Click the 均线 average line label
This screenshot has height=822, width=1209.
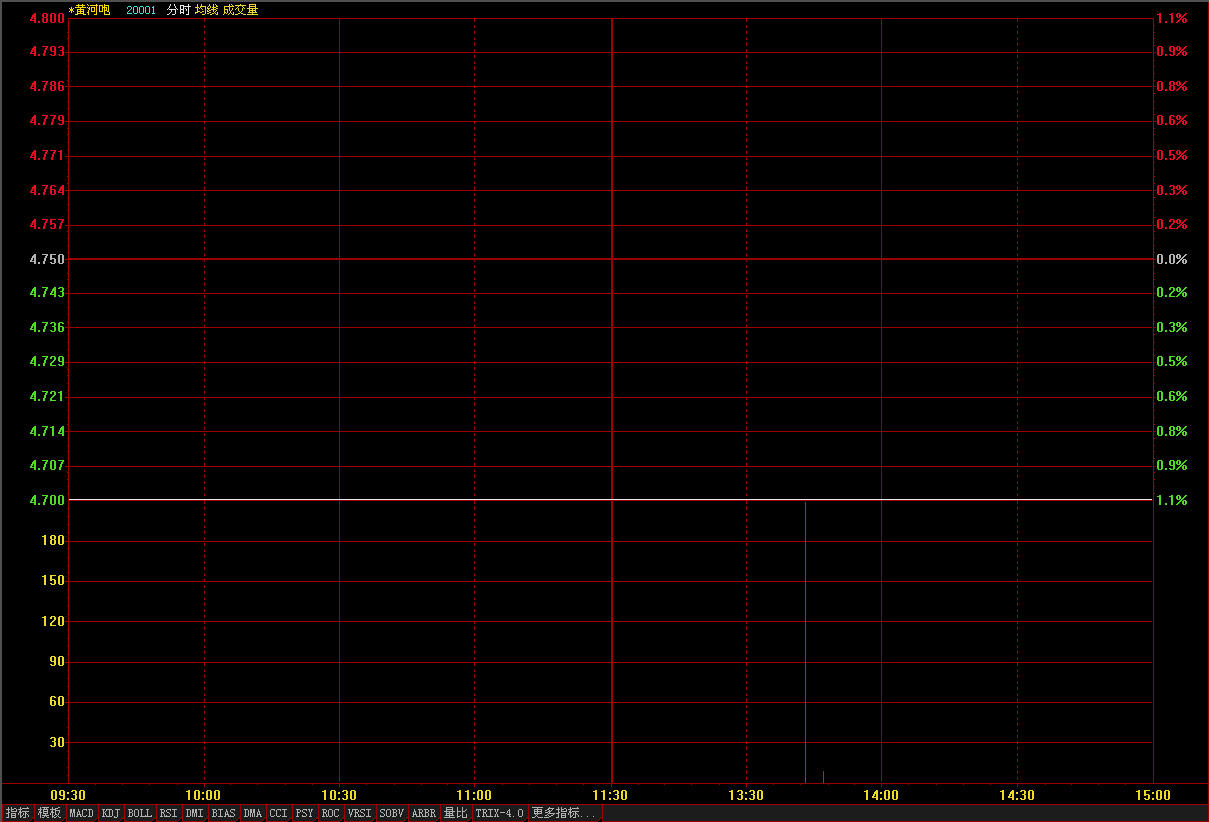(206, 10)
